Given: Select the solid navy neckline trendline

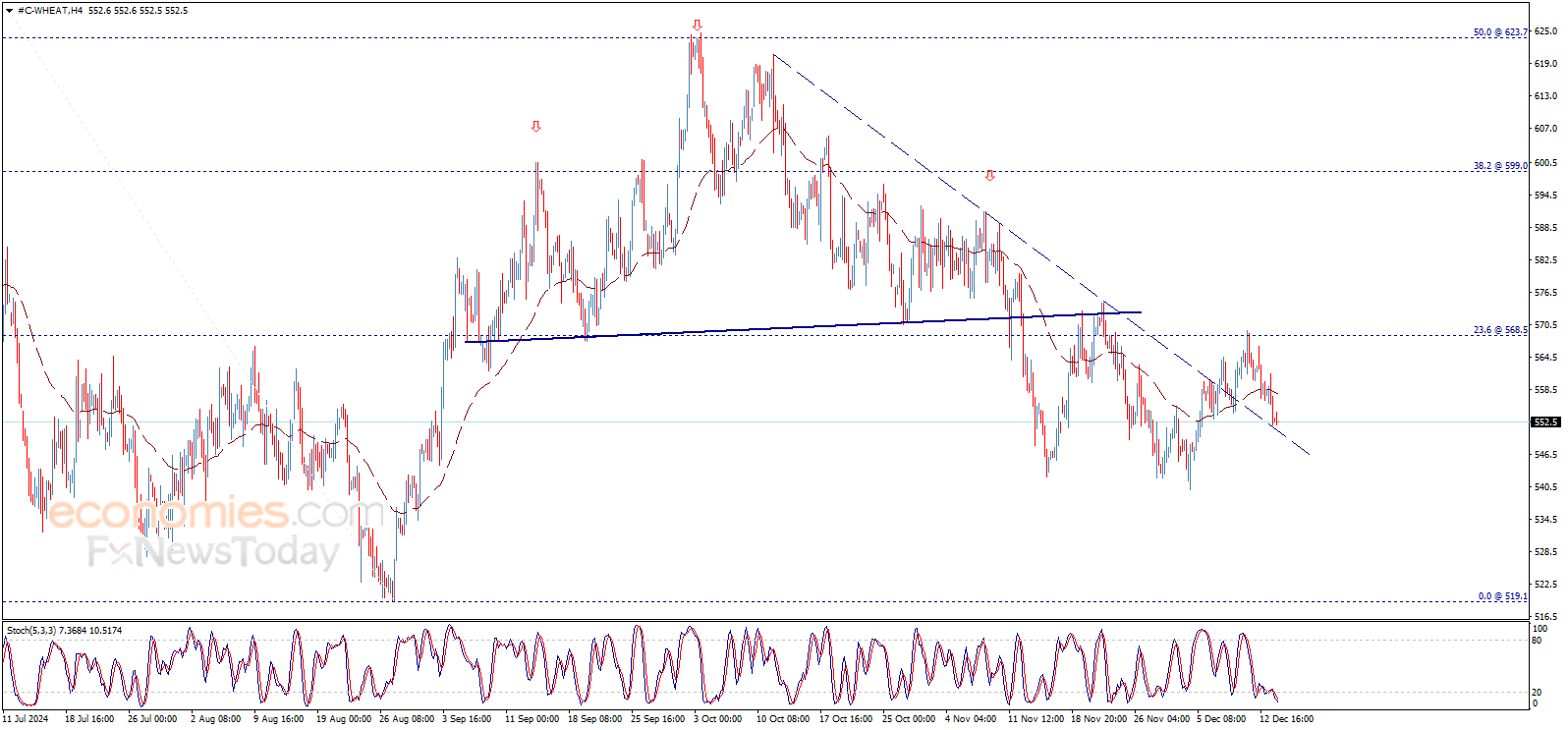Looking at the screenshot, I should tap(803, 327).
